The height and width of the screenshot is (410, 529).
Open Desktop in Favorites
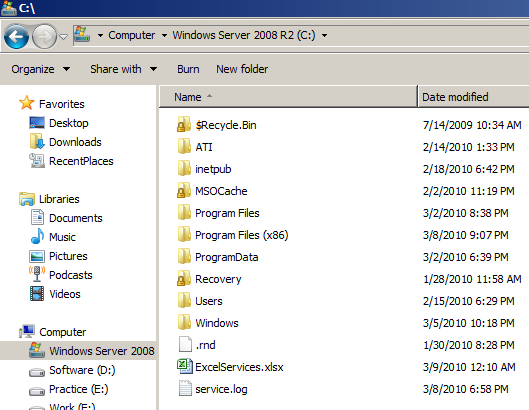point(68,123)
